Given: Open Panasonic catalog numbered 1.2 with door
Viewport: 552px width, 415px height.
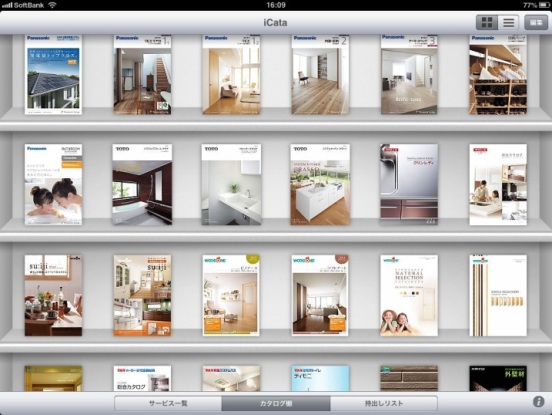Looking at the screenshot, I should pos(231,74).
